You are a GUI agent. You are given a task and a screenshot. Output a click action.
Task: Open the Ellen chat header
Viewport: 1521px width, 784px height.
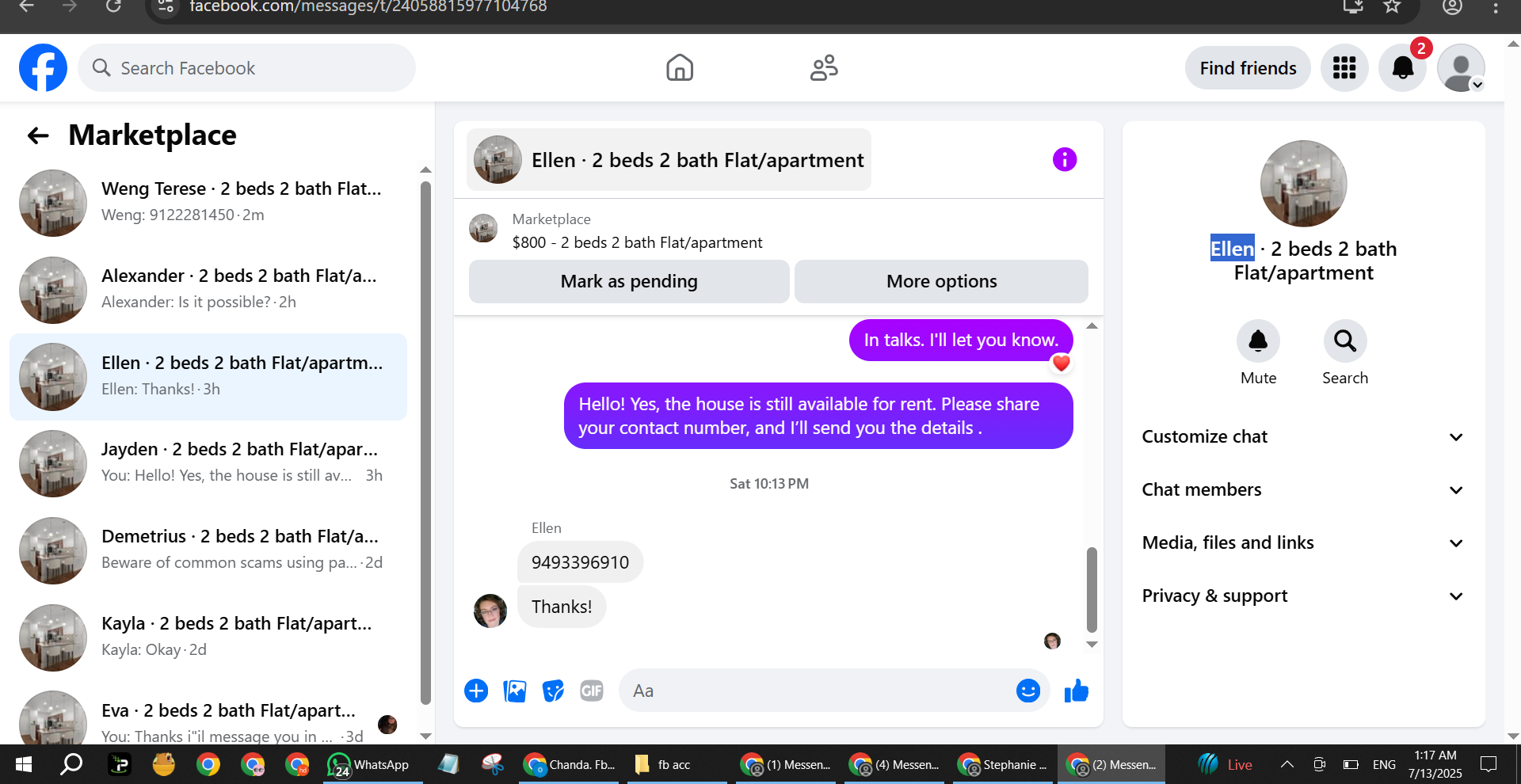pyautogui.click(x=669, y=160)
